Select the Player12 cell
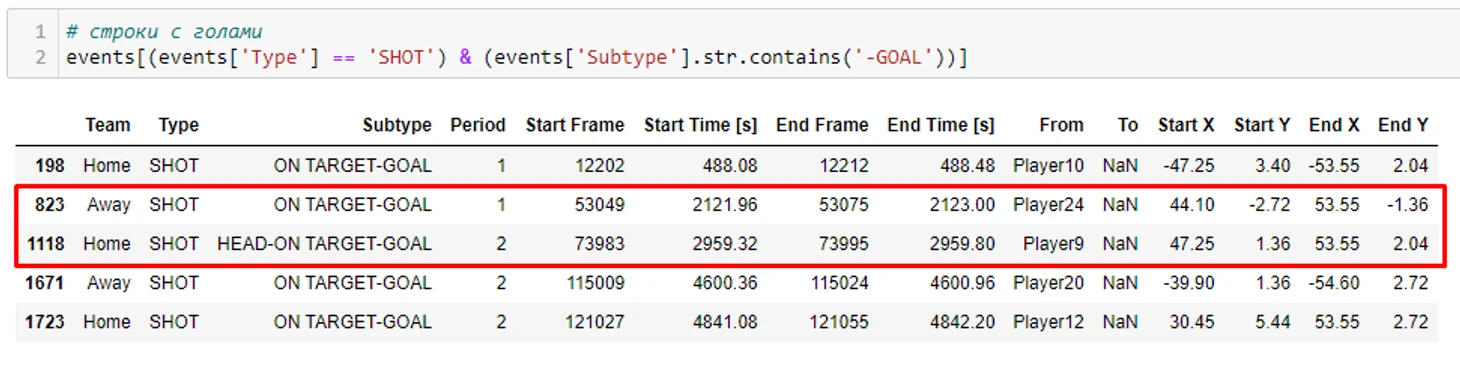 [1048, 322]
